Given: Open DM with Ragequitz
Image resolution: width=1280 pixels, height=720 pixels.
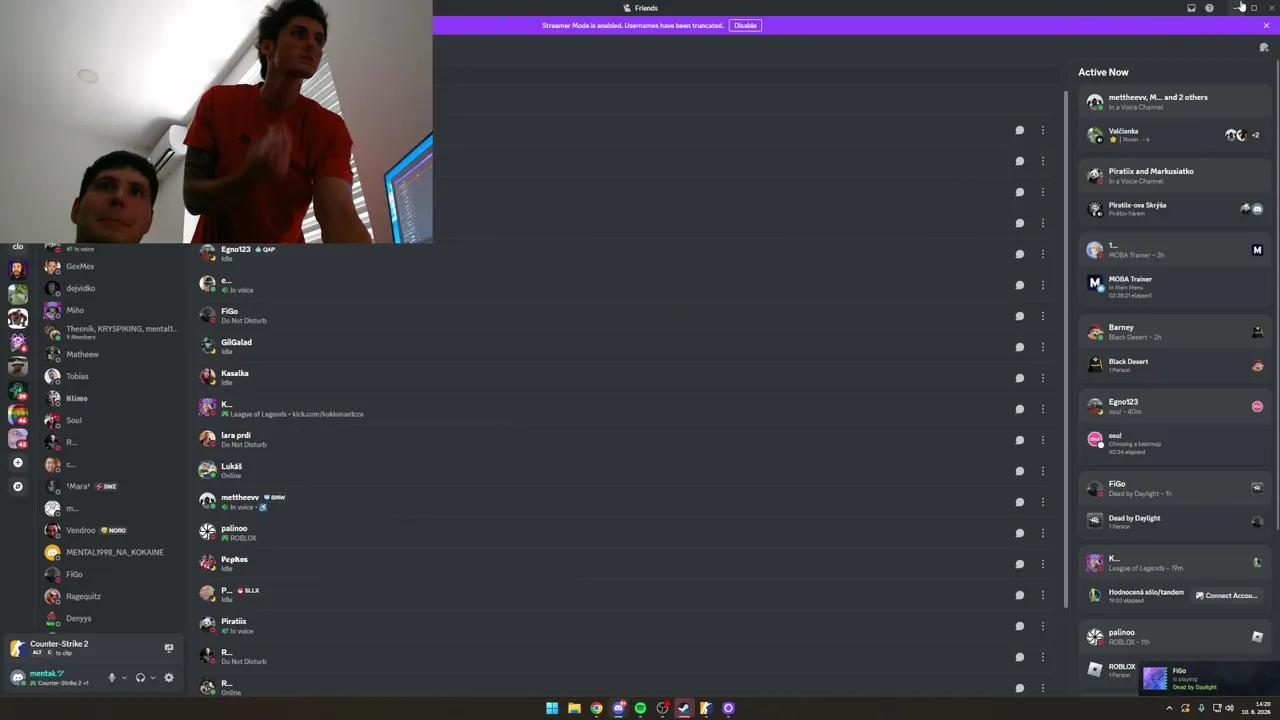Looking at the screenshot, I should click(112, 596).
